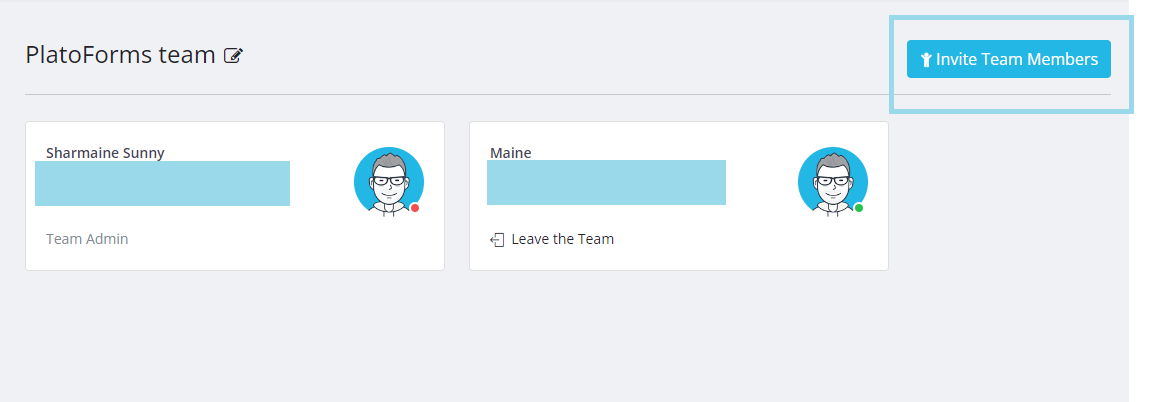Click the blue redacted block under Maine
The image size is (1150, 402).
click(606, 183)
